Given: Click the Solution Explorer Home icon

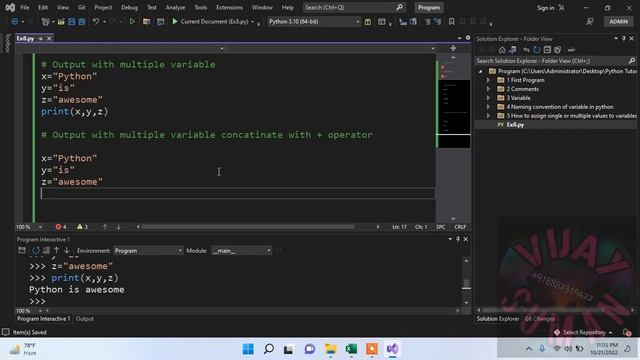Looking at the screenshot, I should 502,50.
